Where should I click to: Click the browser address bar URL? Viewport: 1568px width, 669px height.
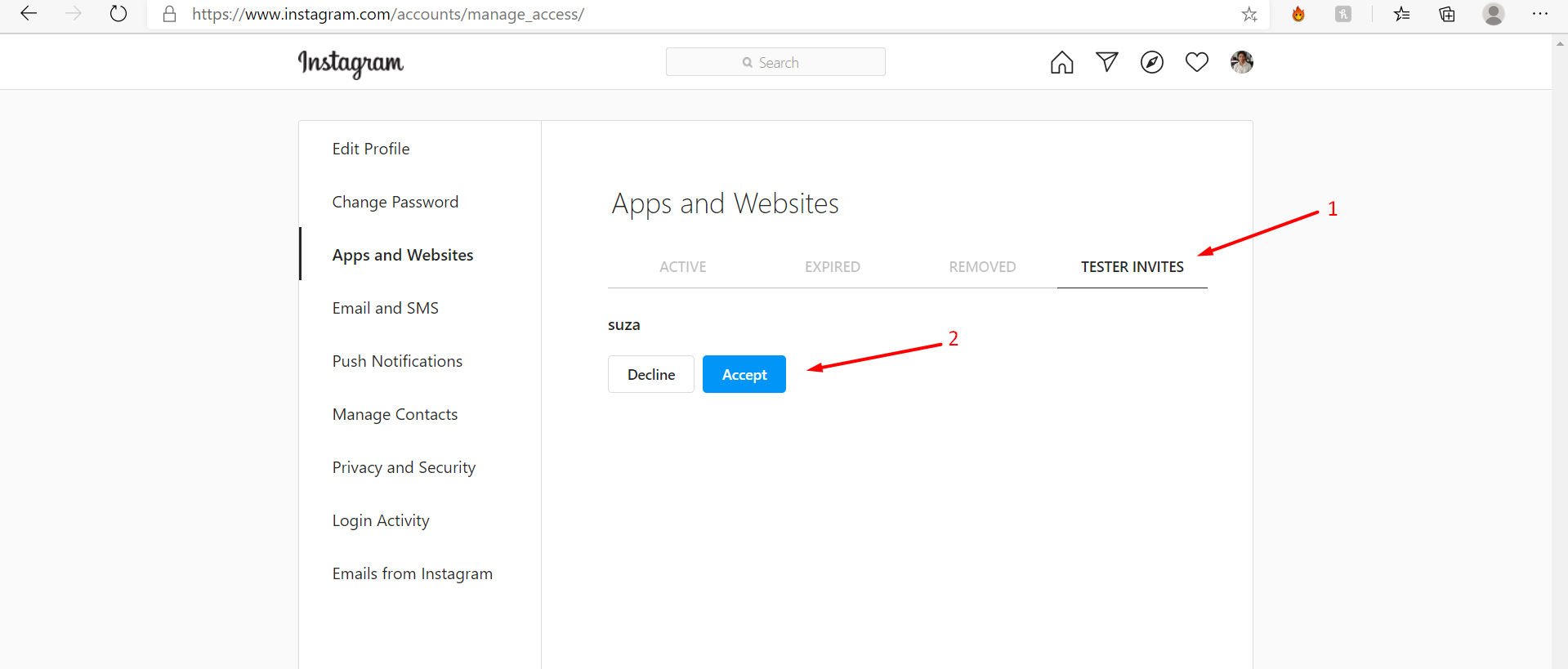tap(388, 14)
